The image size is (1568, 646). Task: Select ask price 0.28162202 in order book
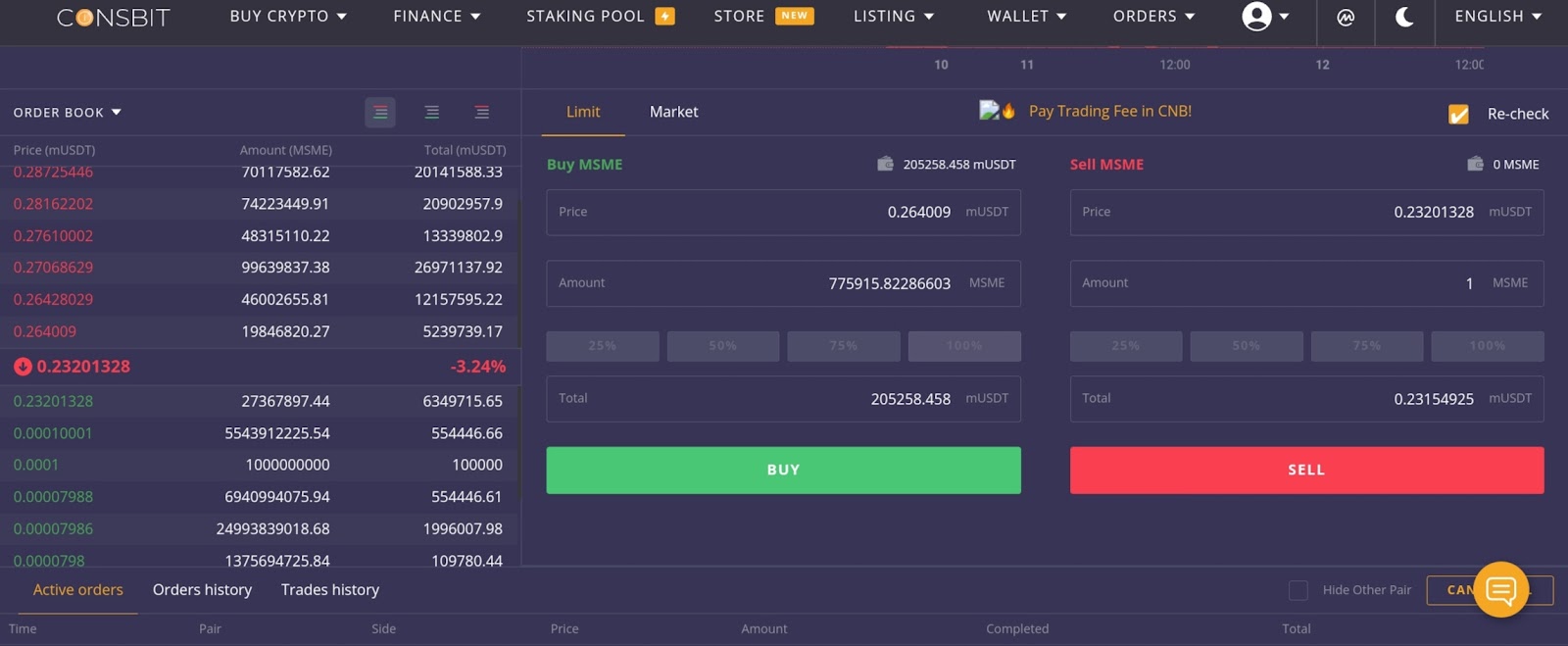[53, 204]
